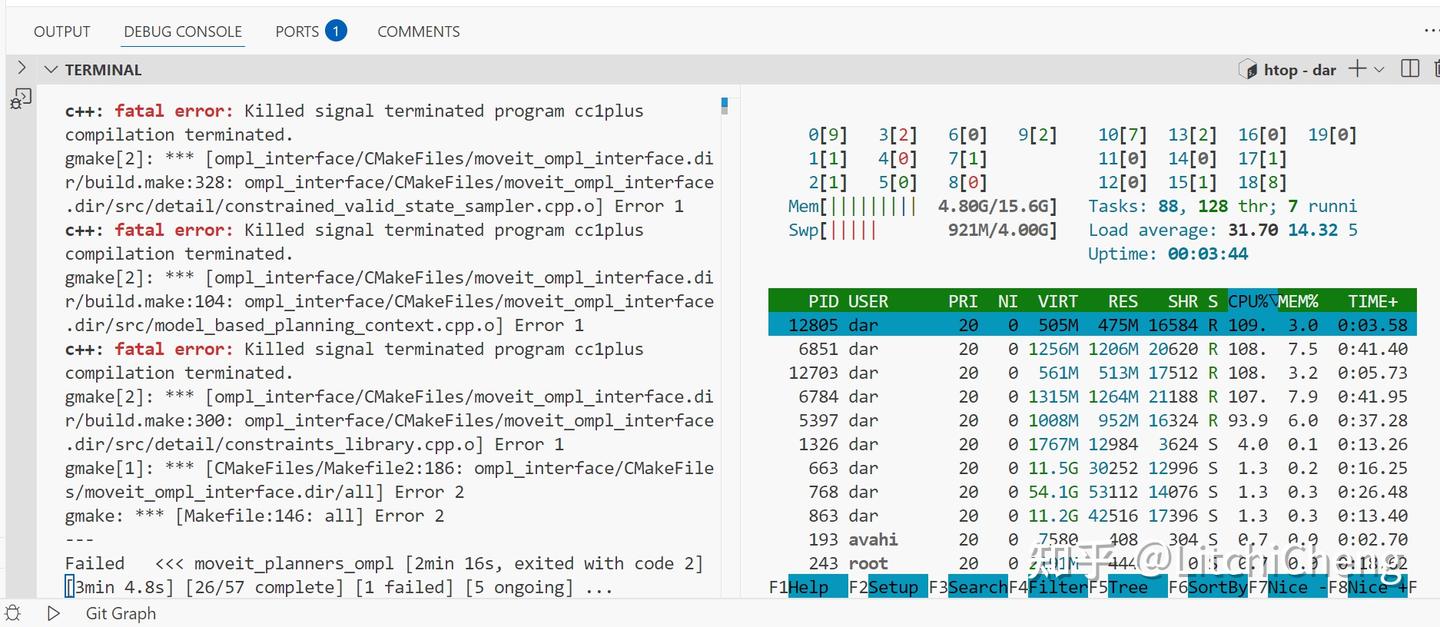The height and width of the screenshot is (627, 1440).
Task: Kill the terminal with the trash icon
Action: (1438, 69)
